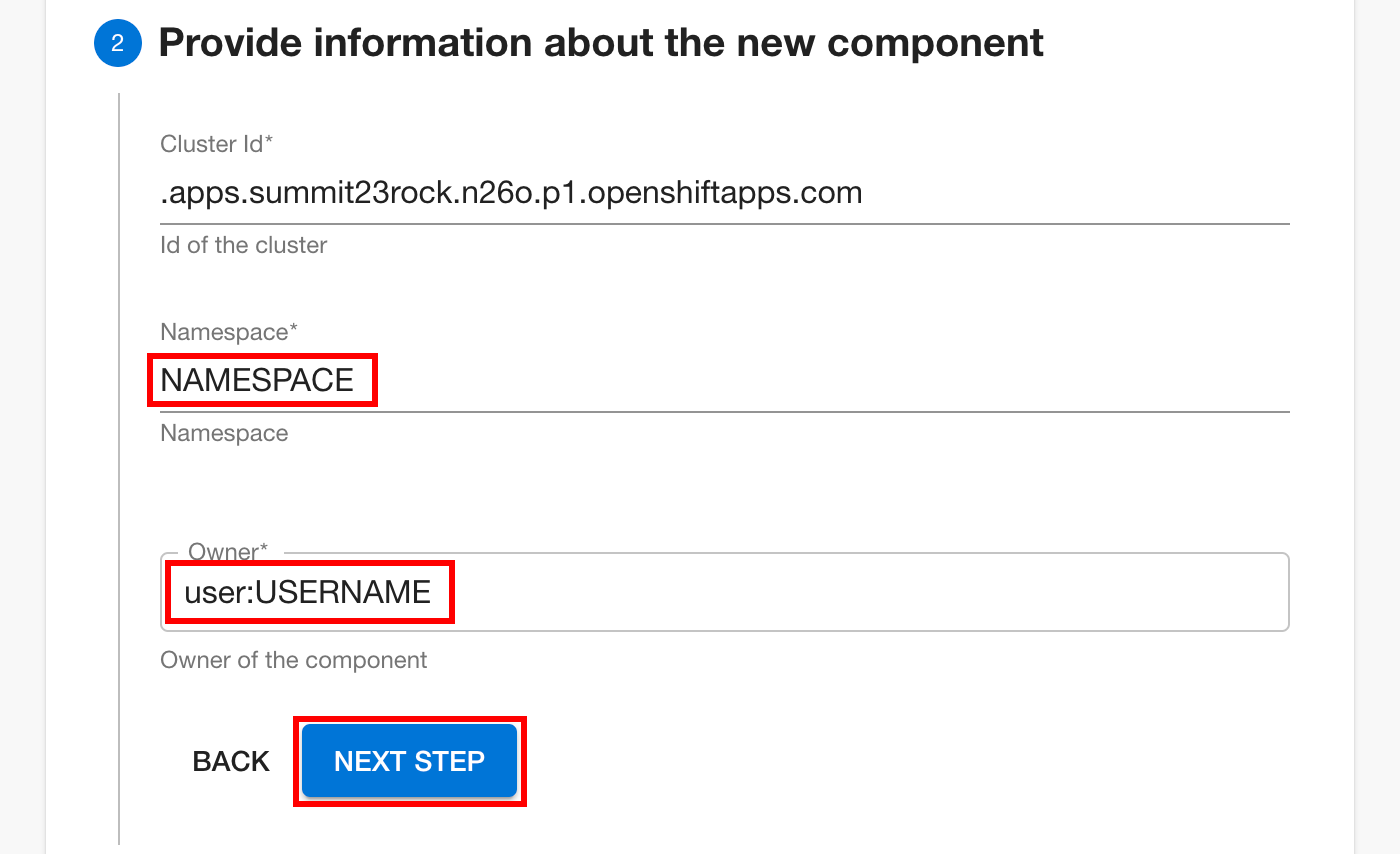The height and width of the screenshot is (854, 1400).
Task: Click the empty right side of Owner box
Action: pyautogui.click(x=870, y=592)
